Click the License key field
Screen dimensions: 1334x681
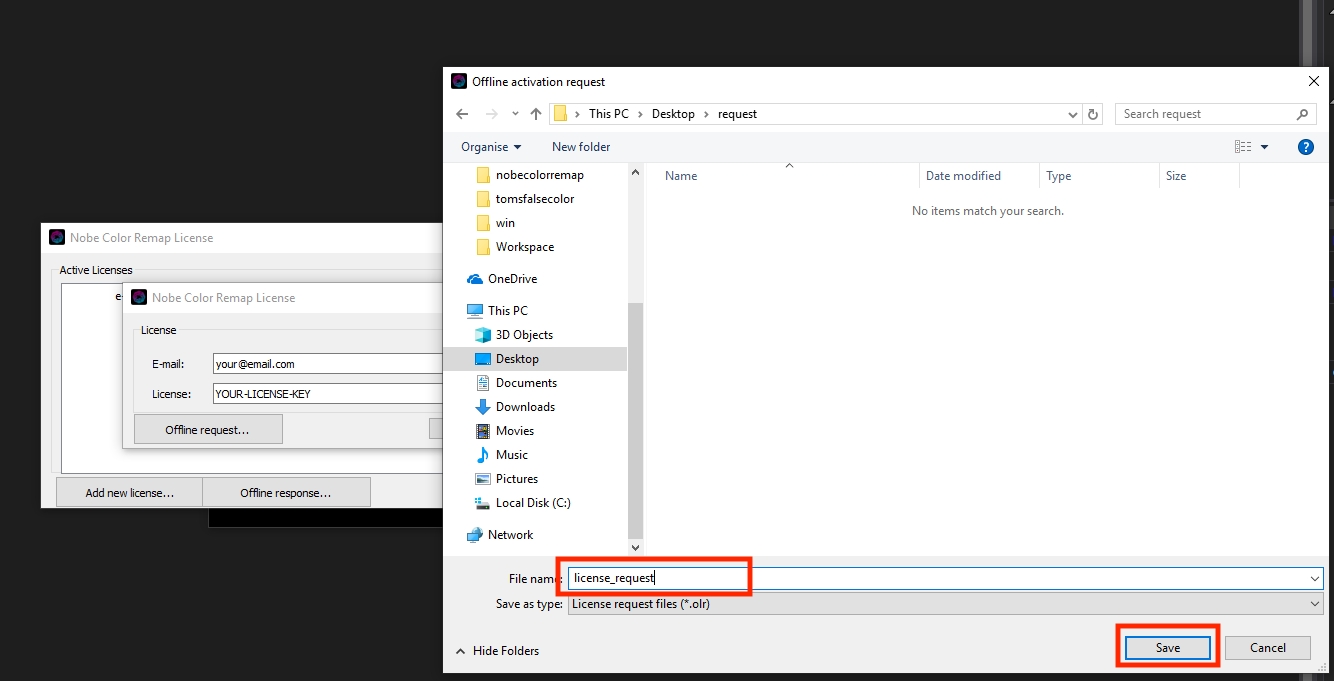pyautogui.click(x=328, y=394)
